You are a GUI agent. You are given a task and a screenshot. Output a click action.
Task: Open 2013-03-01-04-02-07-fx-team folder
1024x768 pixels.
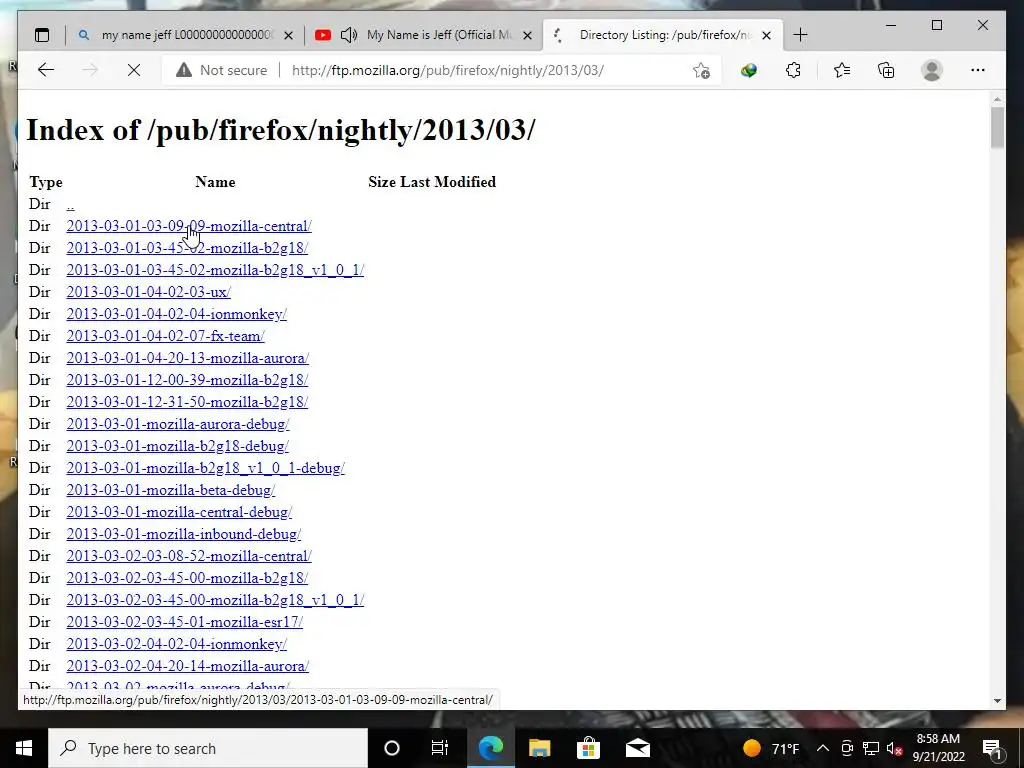[x=165, y=336]
